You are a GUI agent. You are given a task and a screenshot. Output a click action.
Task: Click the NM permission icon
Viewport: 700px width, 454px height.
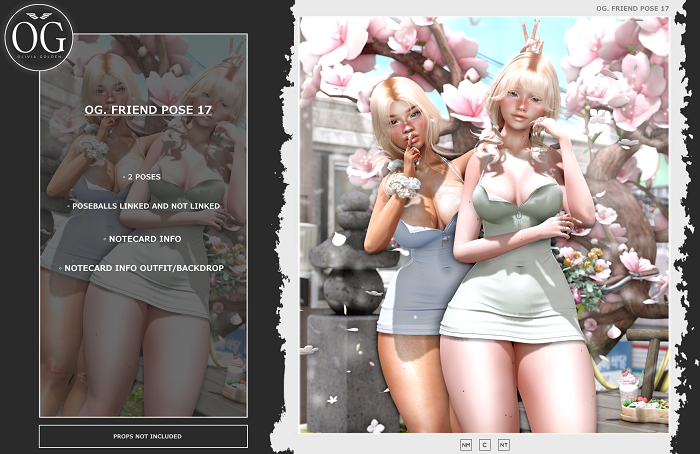click(x=466, y=445)
